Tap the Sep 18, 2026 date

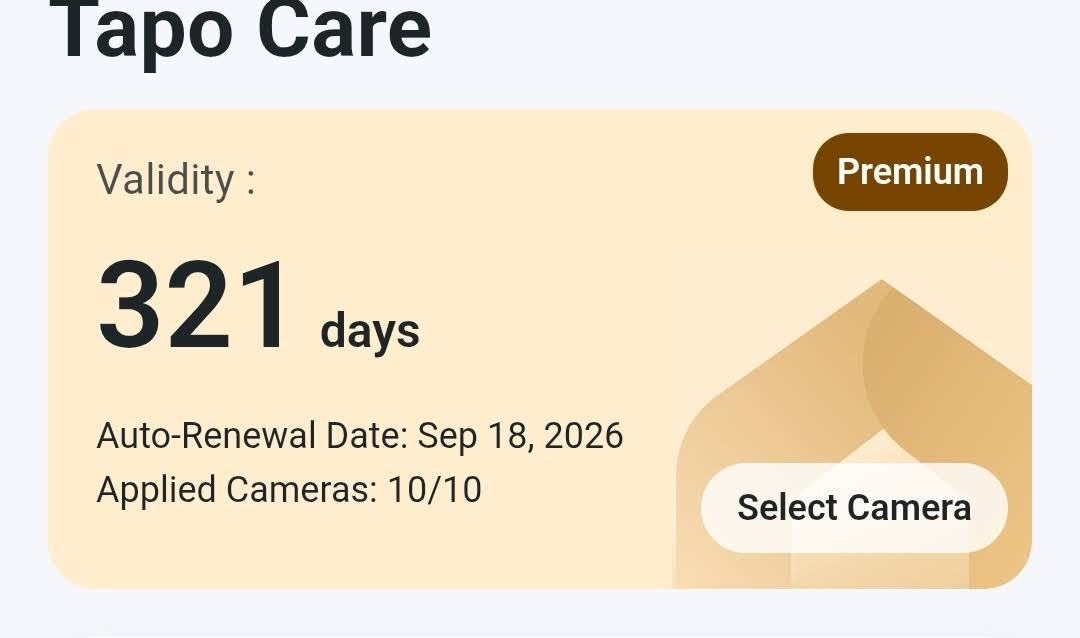(x=520, y=436)
